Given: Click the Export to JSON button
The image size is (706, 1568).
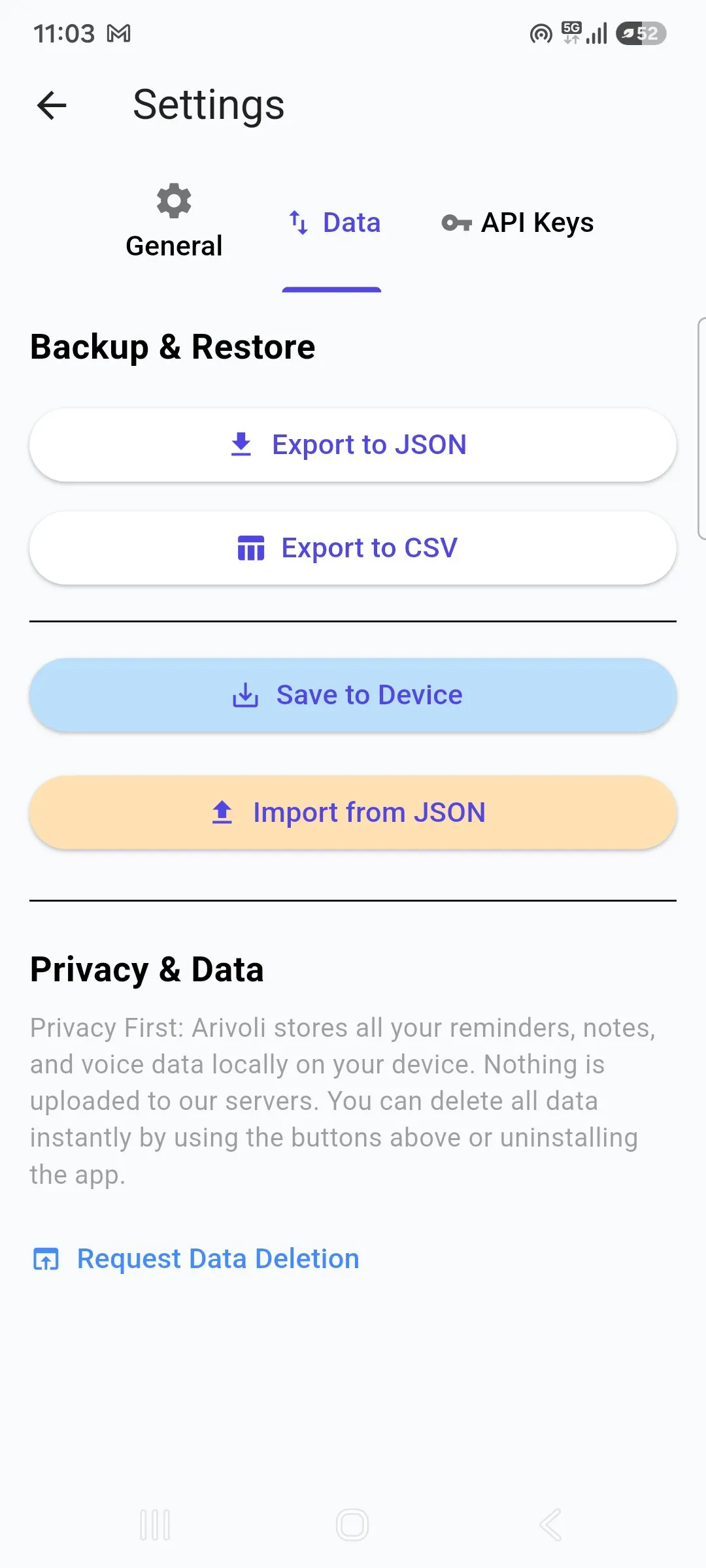Looking at the screenshot, I should point(353,445).
